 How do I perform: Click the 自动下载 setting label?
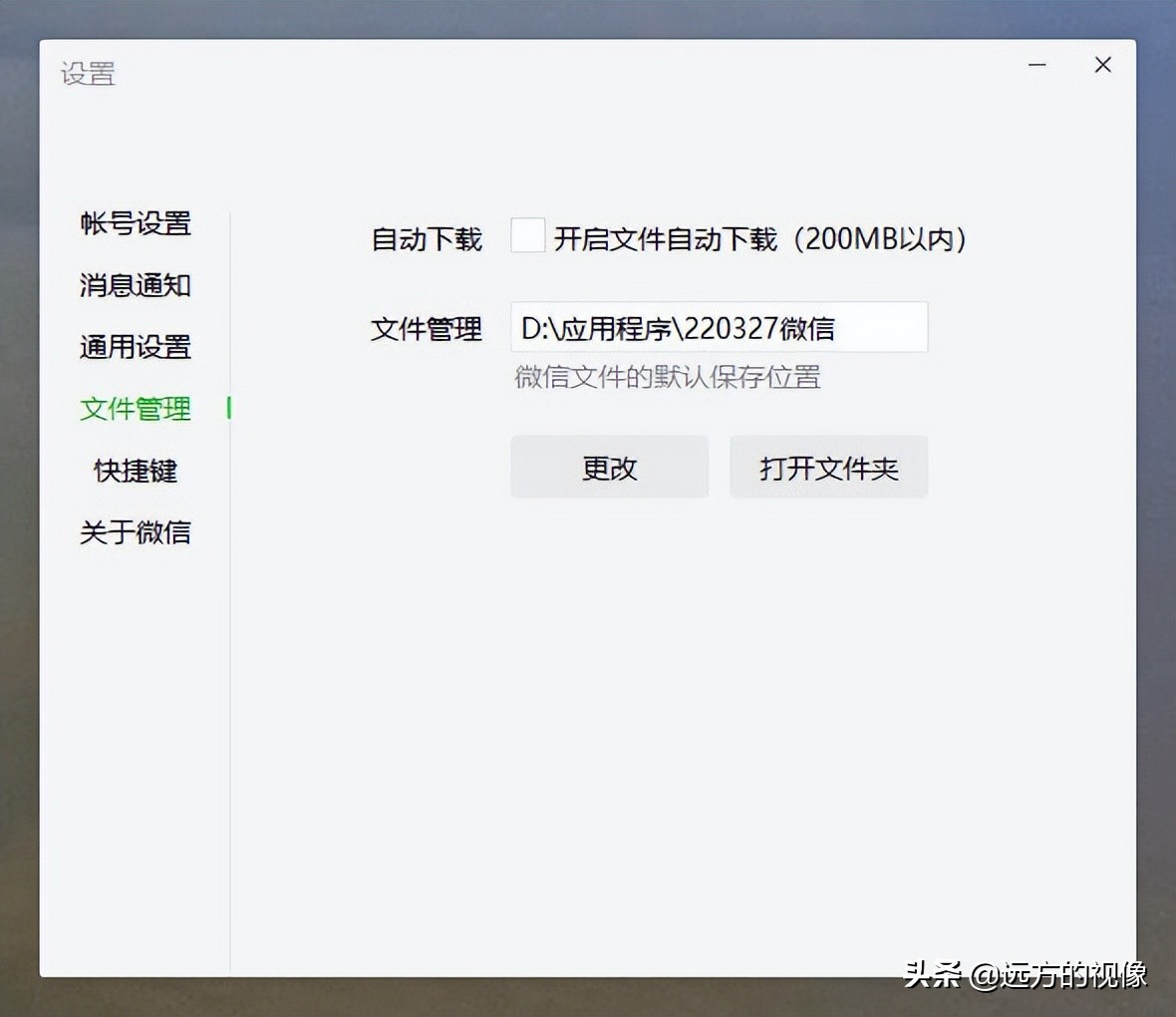[426, 239]
